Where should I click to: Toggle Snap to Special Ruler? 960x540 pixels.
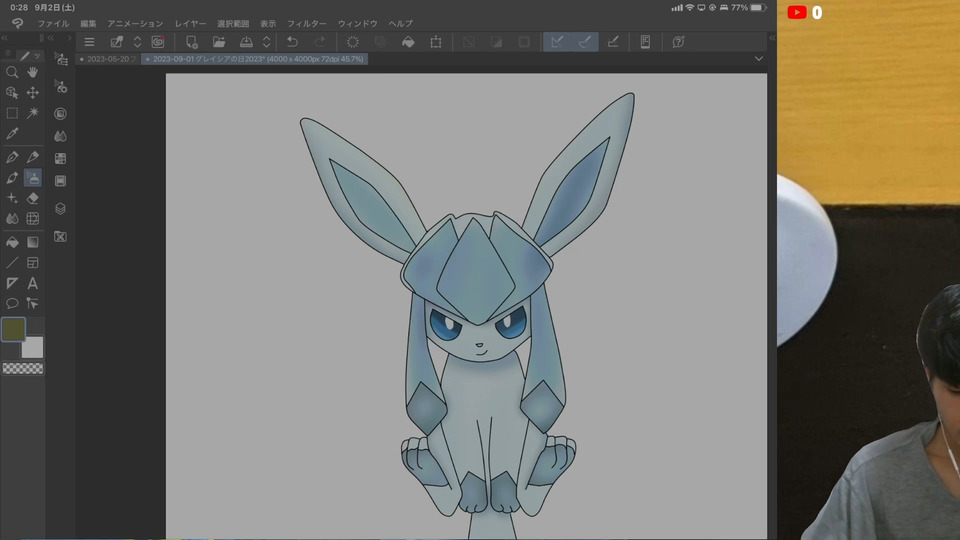[585, 42]
